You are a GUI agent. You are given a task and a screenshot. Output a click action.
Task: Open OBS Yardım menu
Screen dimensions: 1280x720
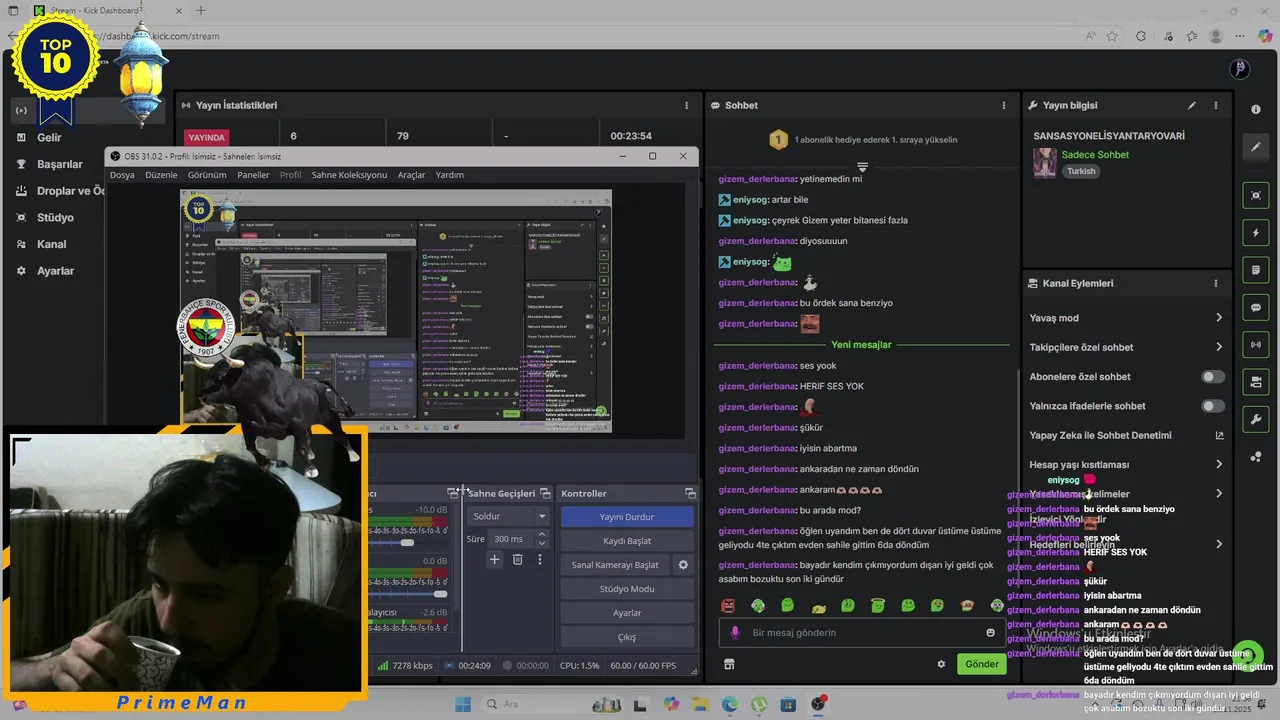pos(450,175)
